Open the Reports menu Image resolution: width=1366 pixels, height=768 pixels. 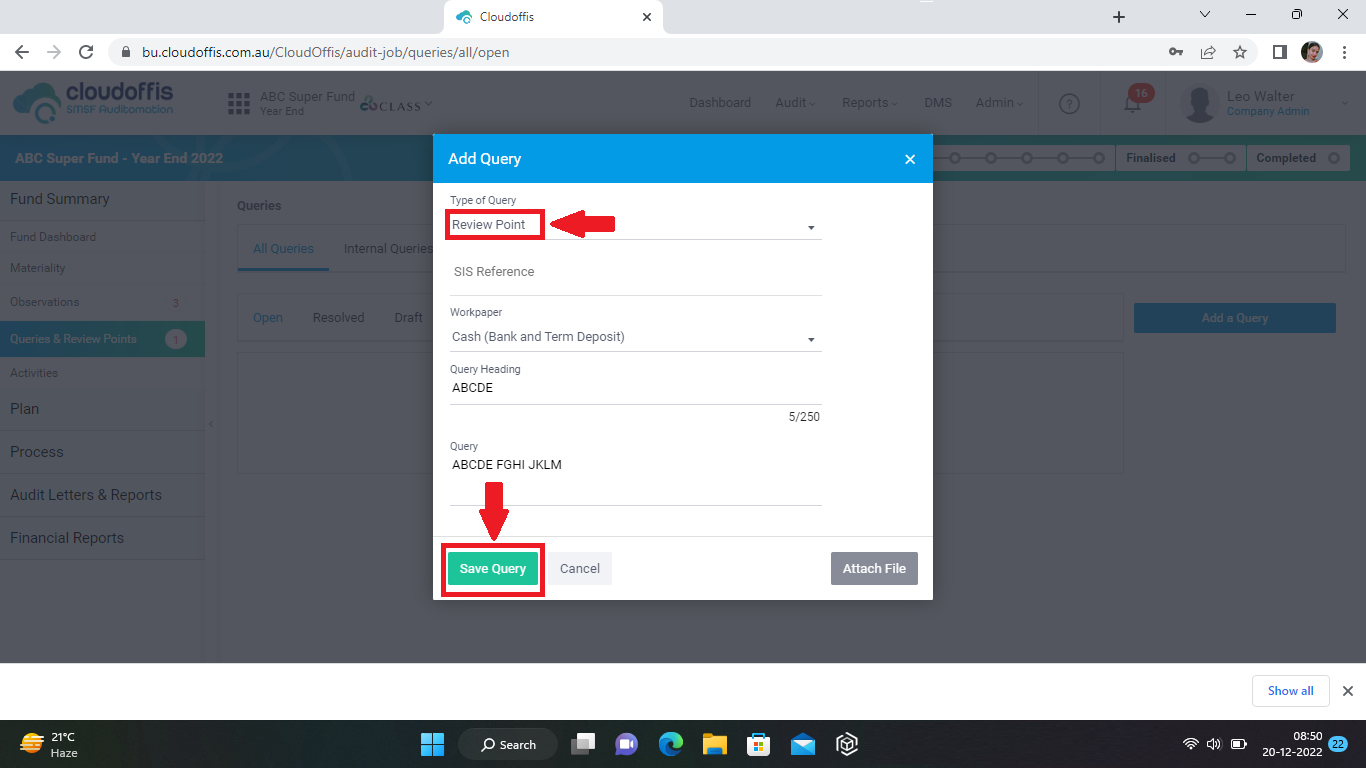pyautogui.click(x=868, y=103)
